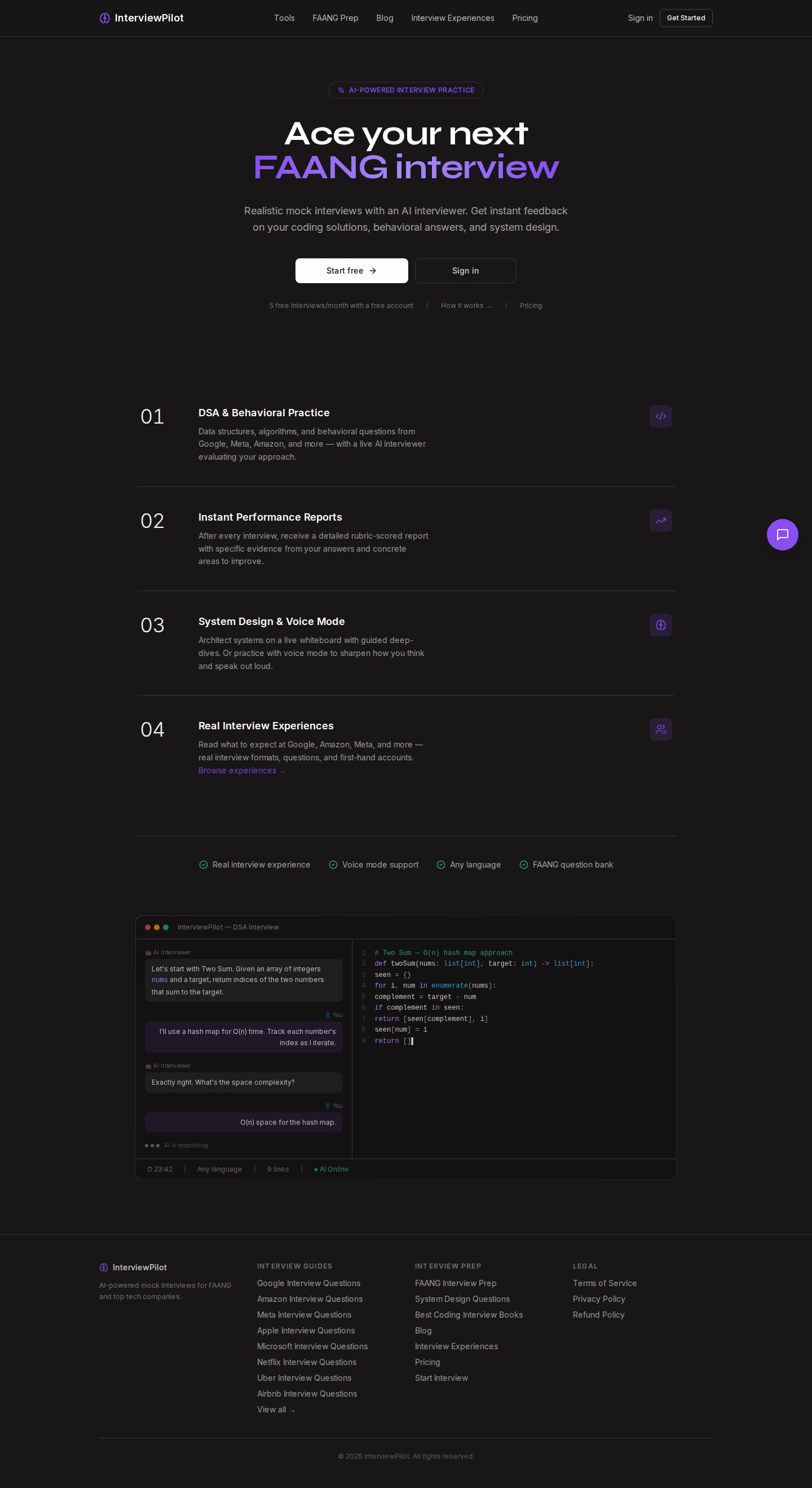Open Google Interview Questions footer link
The image size is (812, 1488).
click(308, 1283)
